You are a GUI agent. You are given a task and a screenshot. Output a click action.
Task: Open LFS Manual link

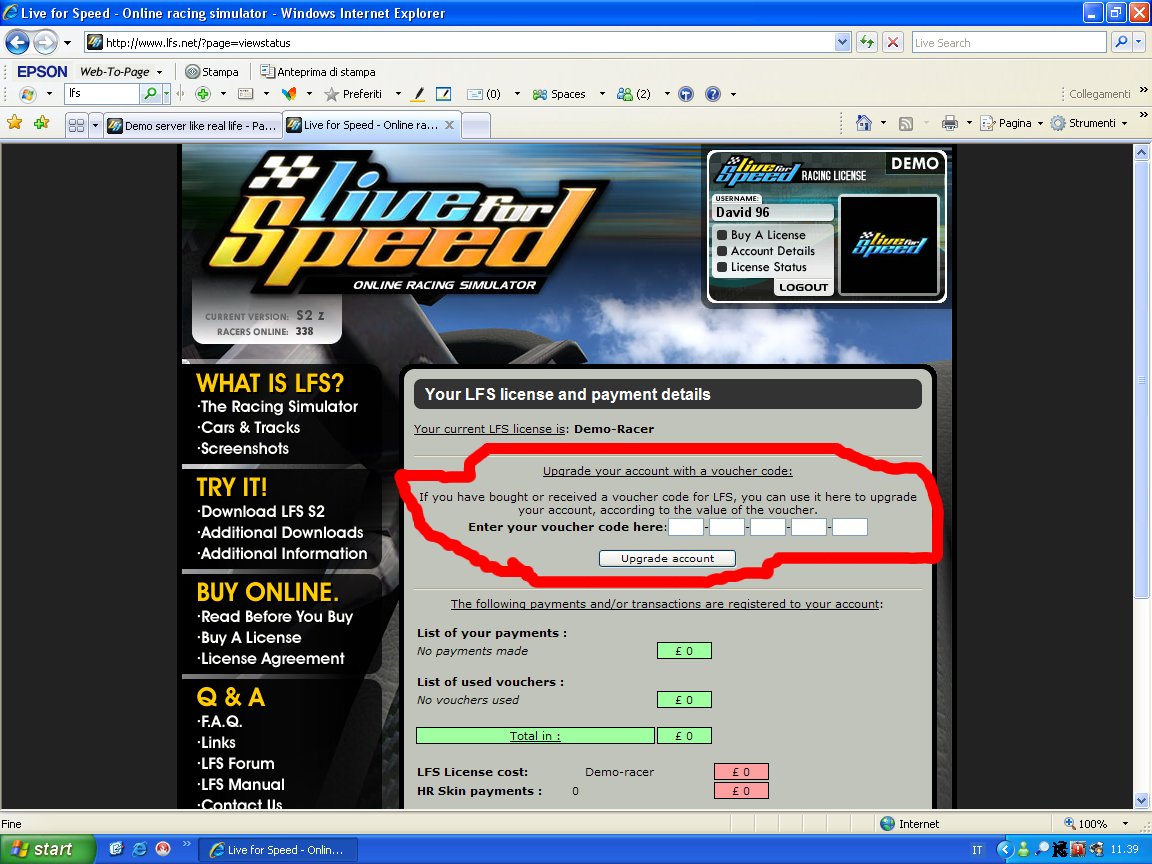[241, 785]
